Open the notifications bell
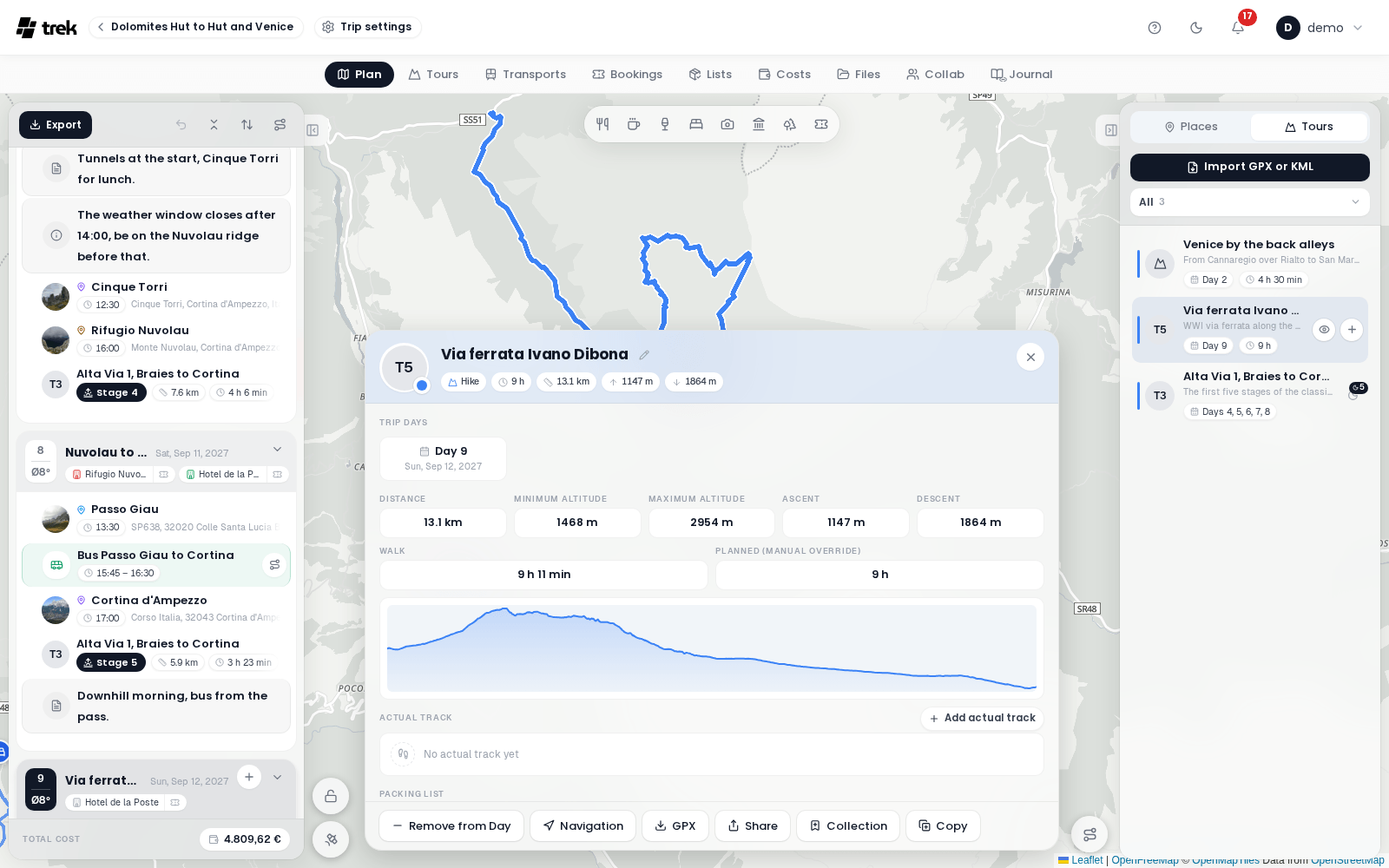 [x=1238, y=28]
